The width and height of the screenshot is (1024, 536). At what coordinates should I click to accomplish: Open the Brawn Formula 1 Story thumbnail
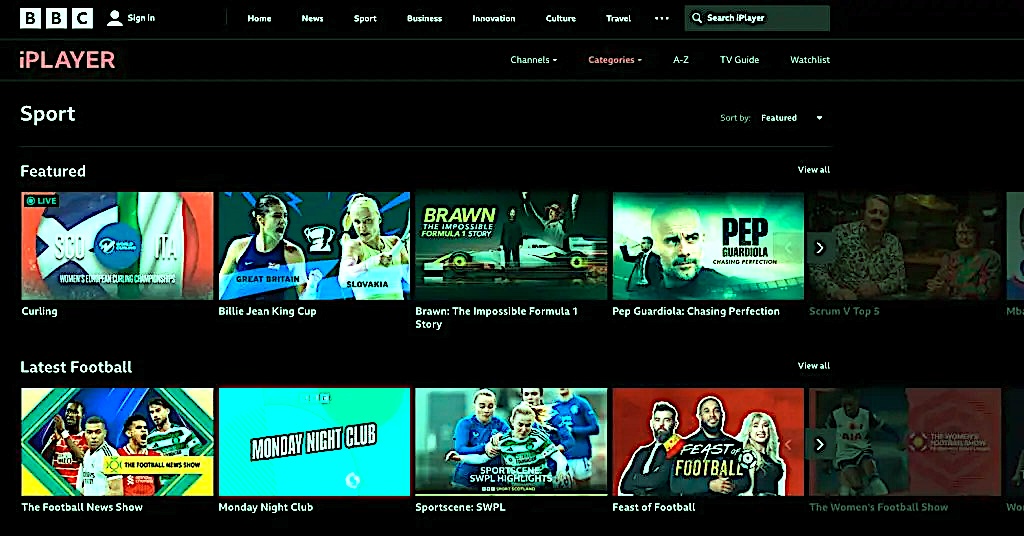(x=511, y=246)
